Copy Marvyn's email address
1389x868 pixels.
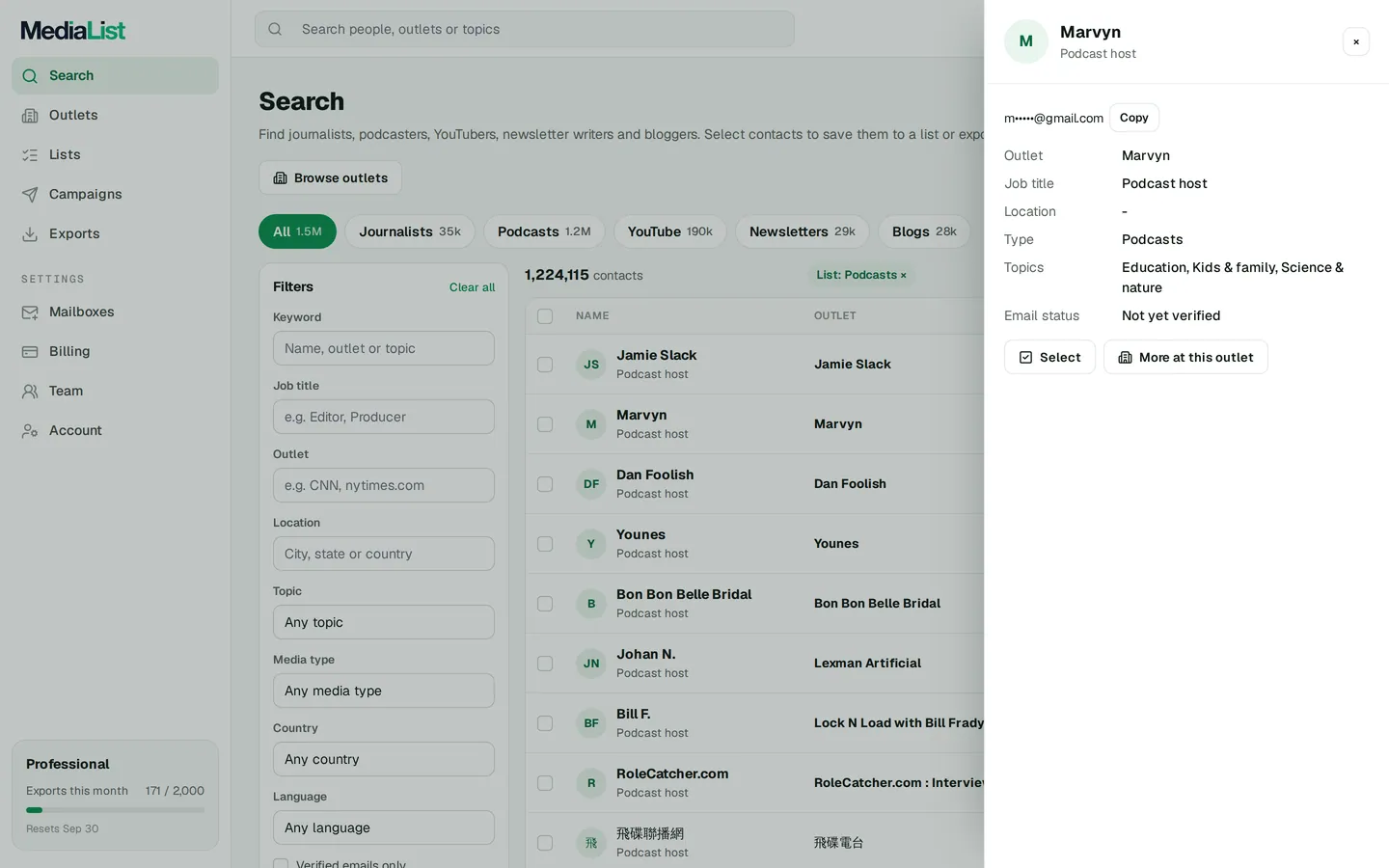click(x=1134, y=118)
